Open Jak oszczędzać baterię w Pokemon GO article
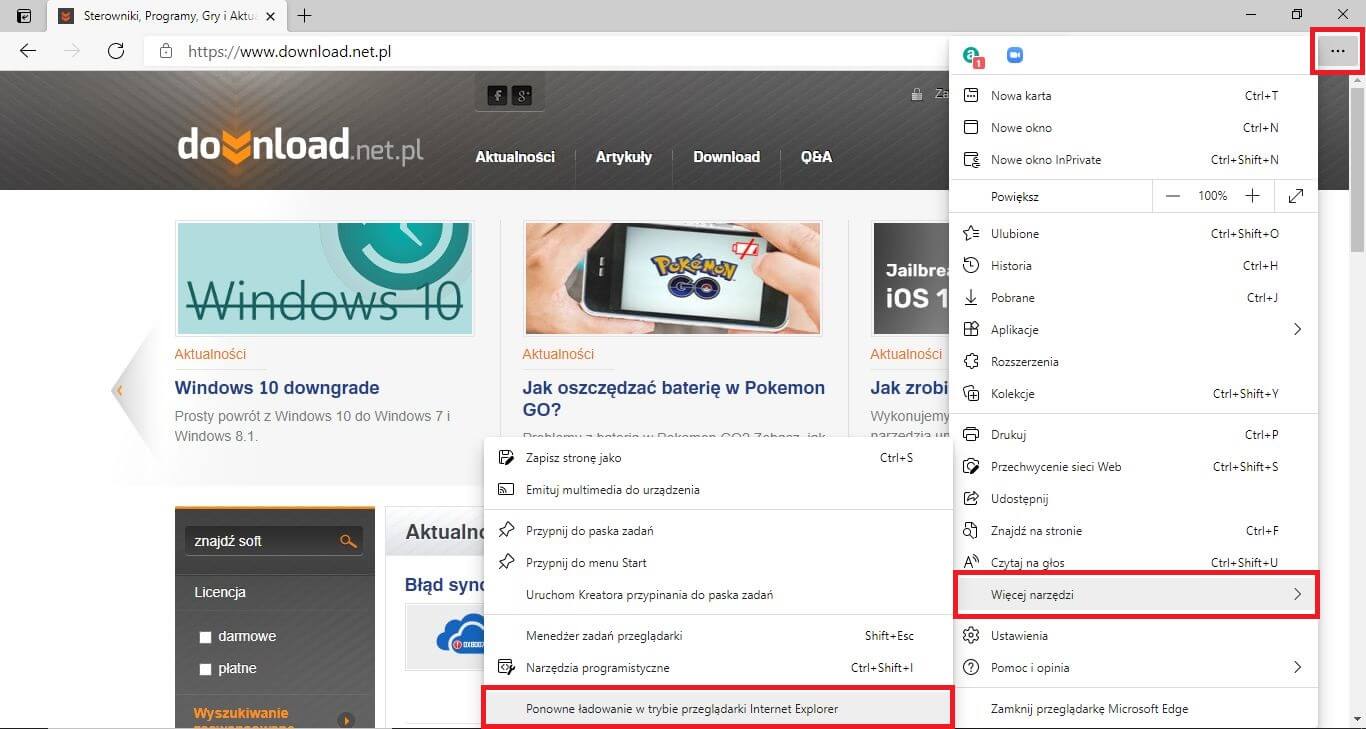Image resolution: width=1366 pixels, height=729 pixels. [673, 399]
